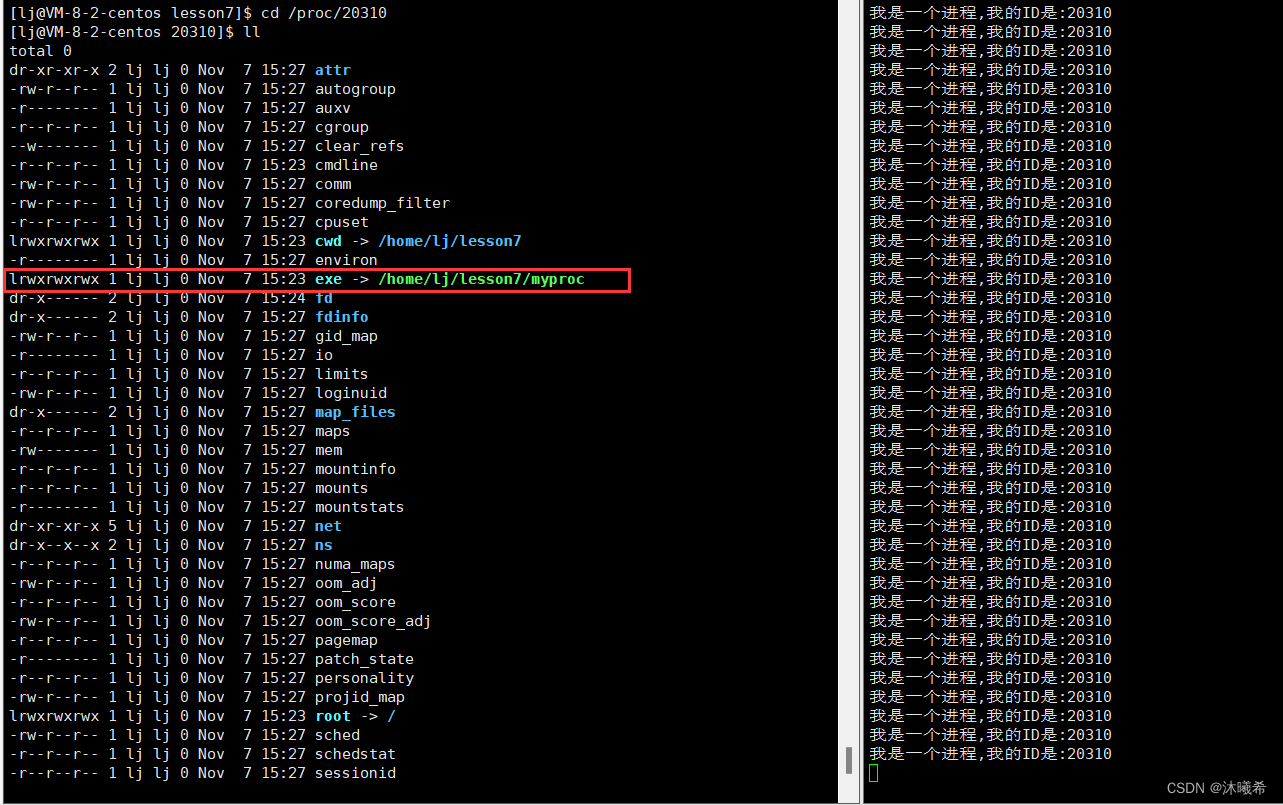This screenshot has width=1283, height=805.
Task: Click the 'comm' file name
Action: pos(332,184)
